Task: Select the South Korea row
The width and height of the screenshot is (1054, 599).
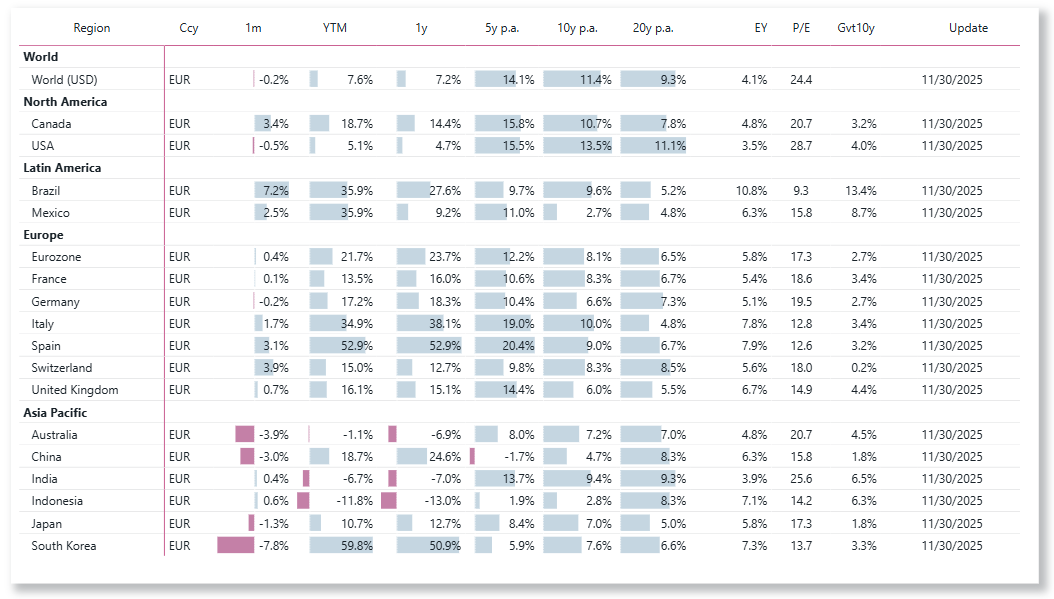Action: (519, 546)
